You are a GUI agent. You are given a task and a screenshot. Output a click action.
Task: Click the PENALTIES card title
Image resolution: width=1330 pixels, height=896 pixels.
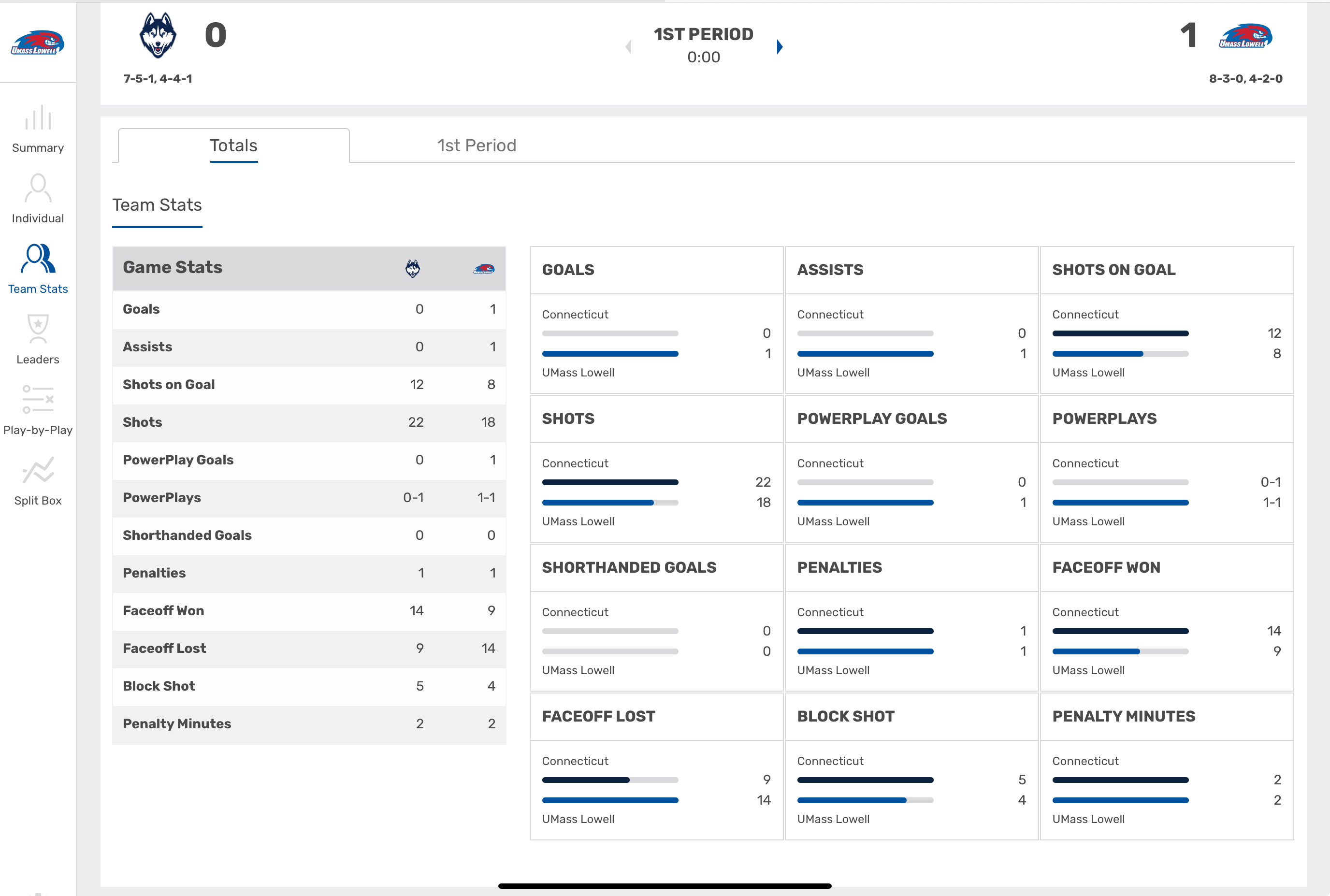pyautogui.click(x=839, y=567)
